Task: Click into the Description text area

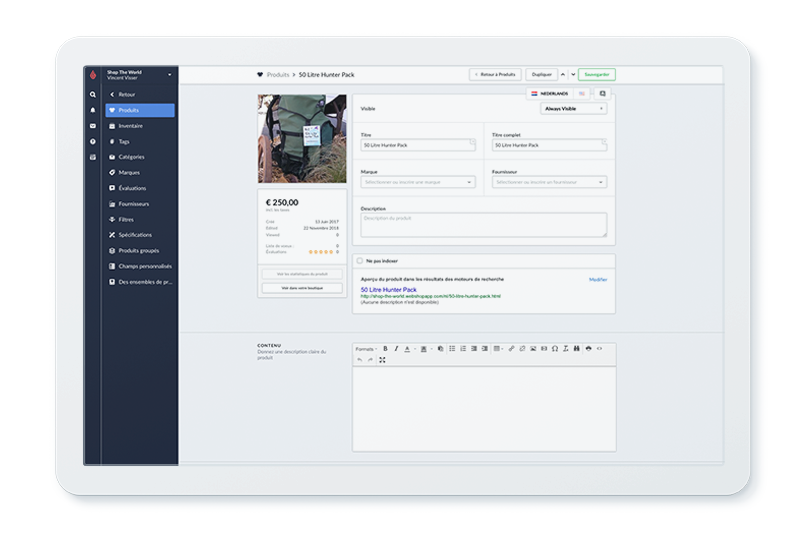Action: coord(484,225)
